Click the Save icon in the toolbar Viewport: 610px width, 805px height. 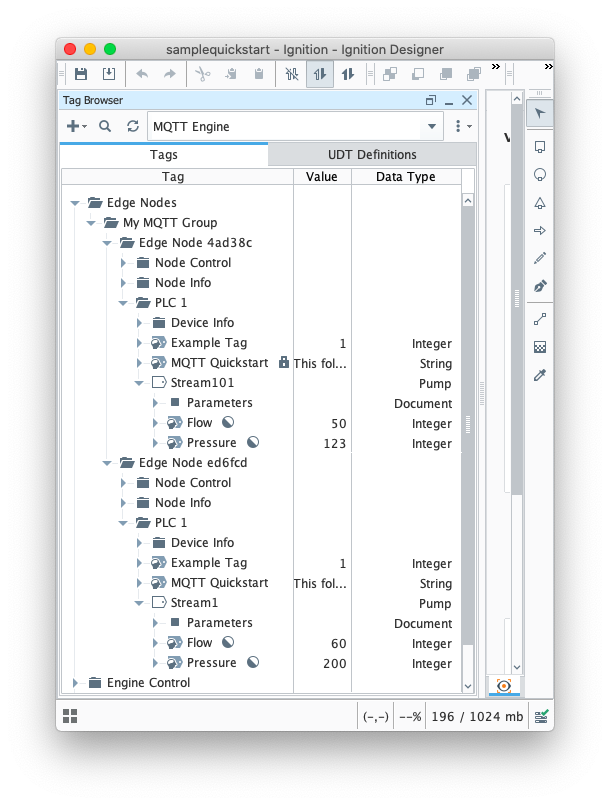(x=81, y=74)
